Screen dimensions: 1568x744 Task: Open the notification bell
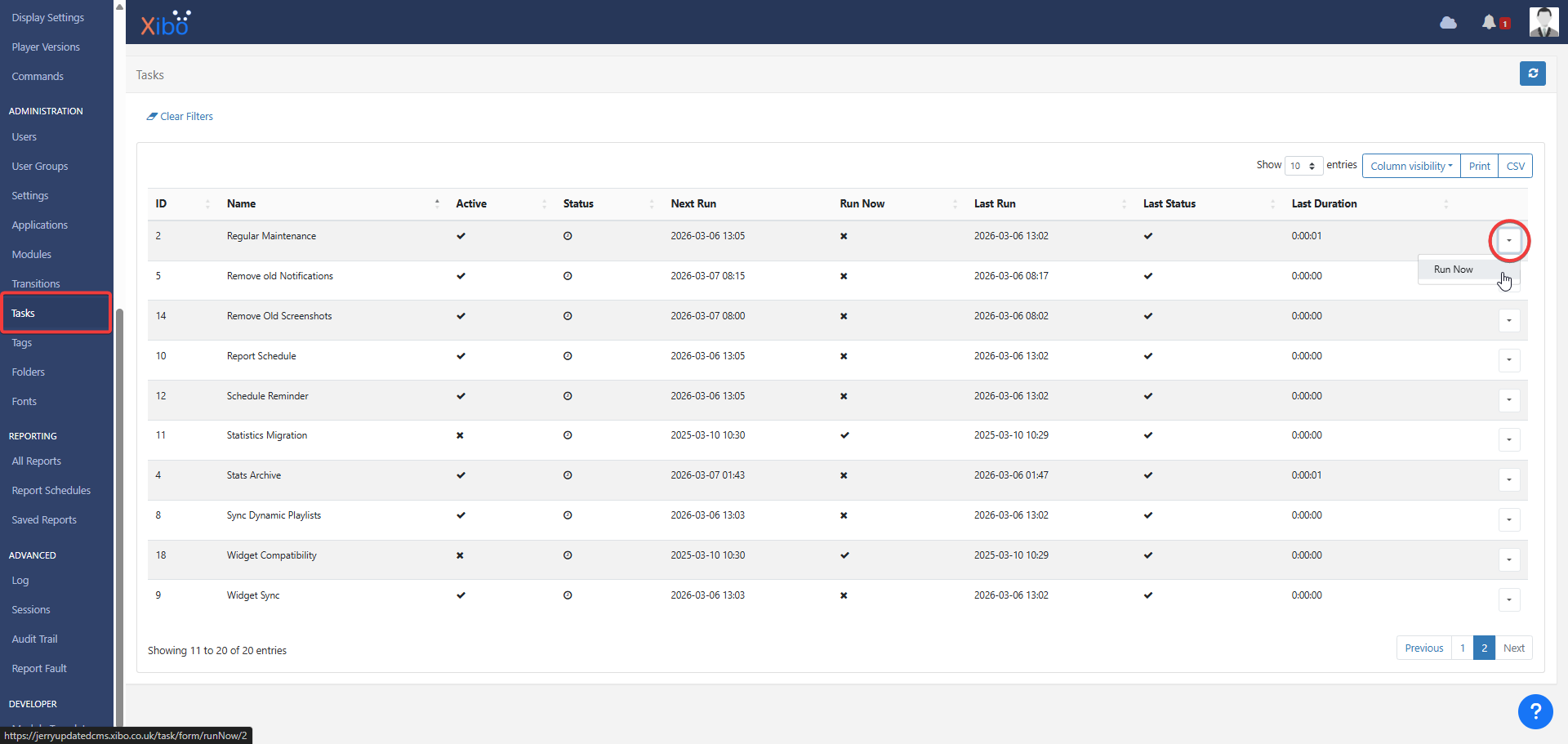[x=1489, y=23]
